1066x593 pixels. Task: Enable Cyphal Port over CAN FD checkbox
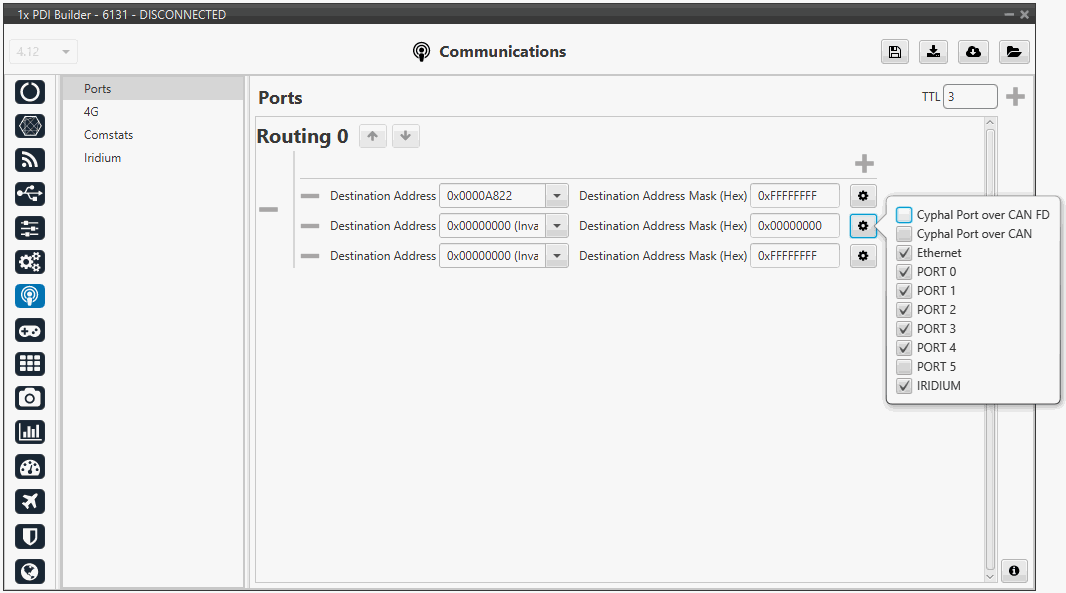click(904, 215)
